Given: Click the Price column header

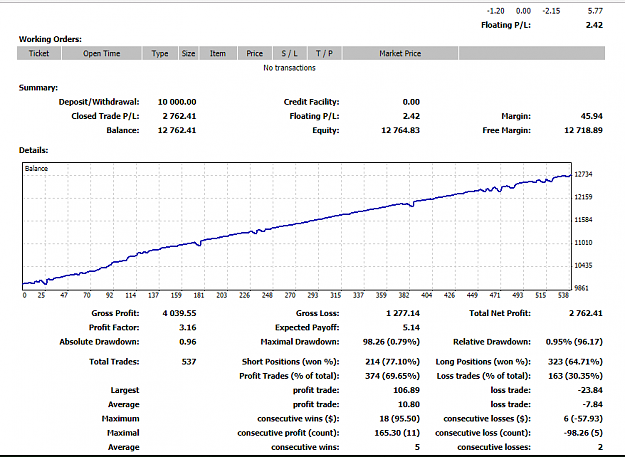Looking at the screenshot, I should 255,53.
